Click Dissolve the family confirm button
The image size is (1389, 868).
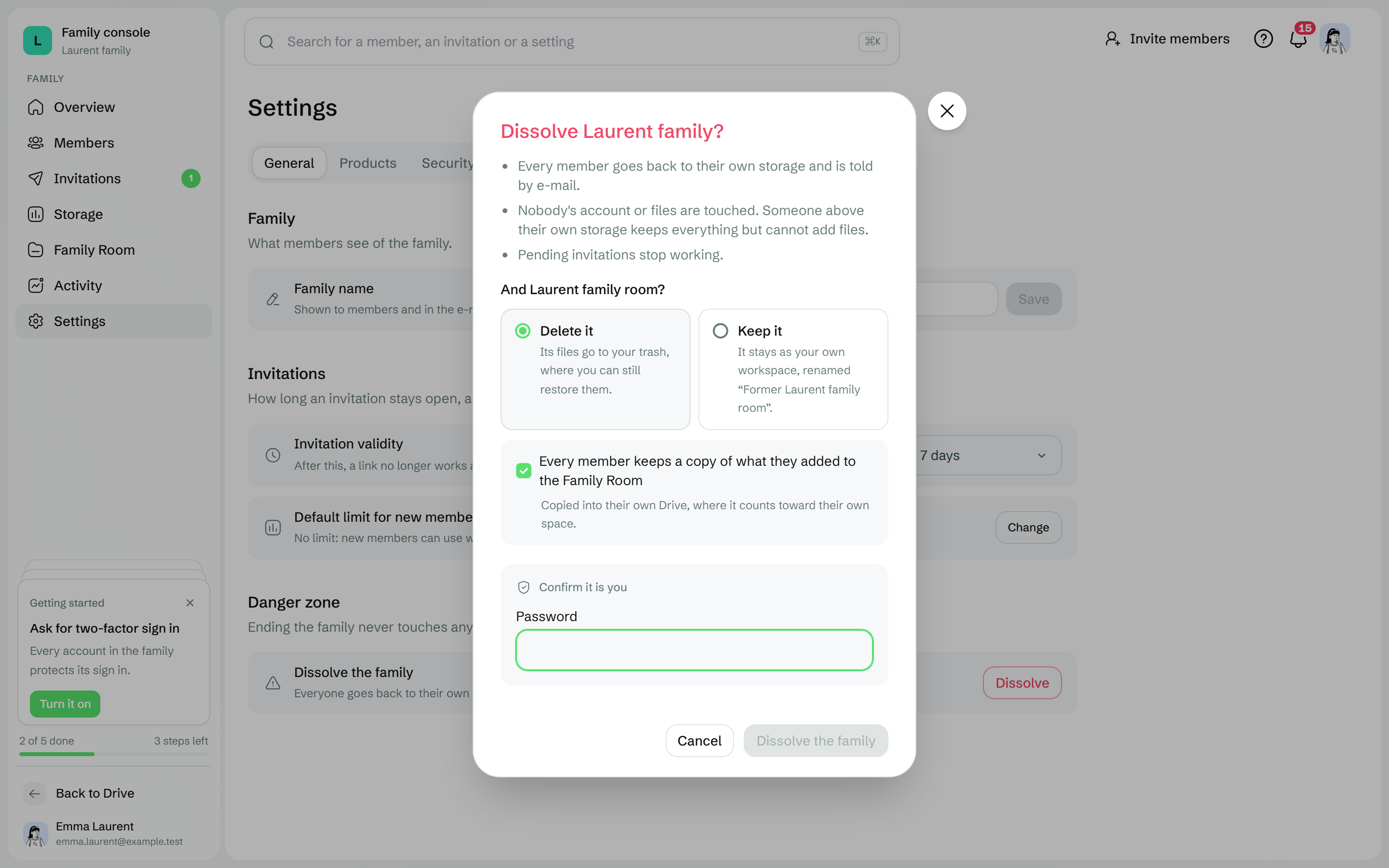pos(816,741)
